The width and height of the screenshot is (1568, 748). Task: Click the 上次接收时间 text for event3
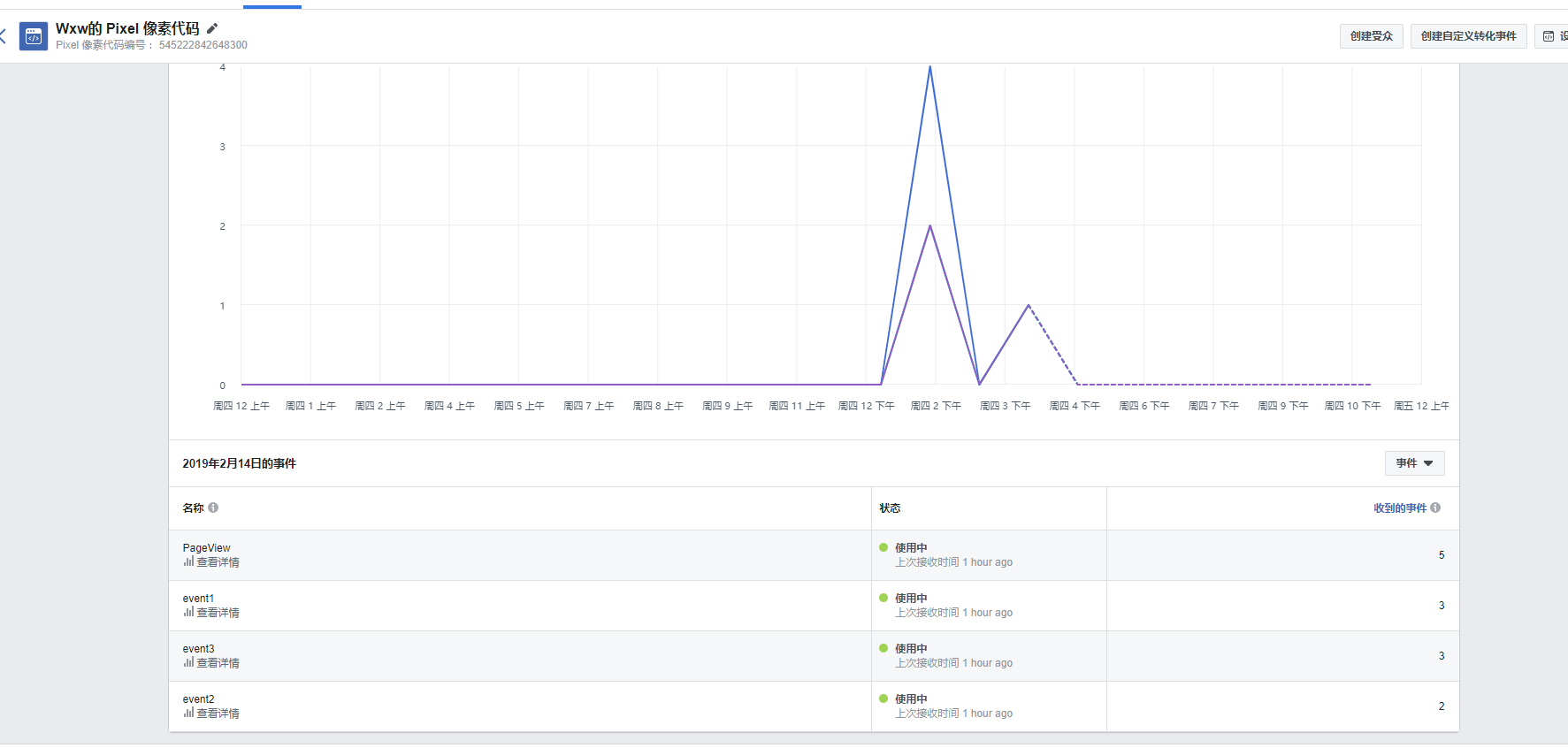point(954,663)
